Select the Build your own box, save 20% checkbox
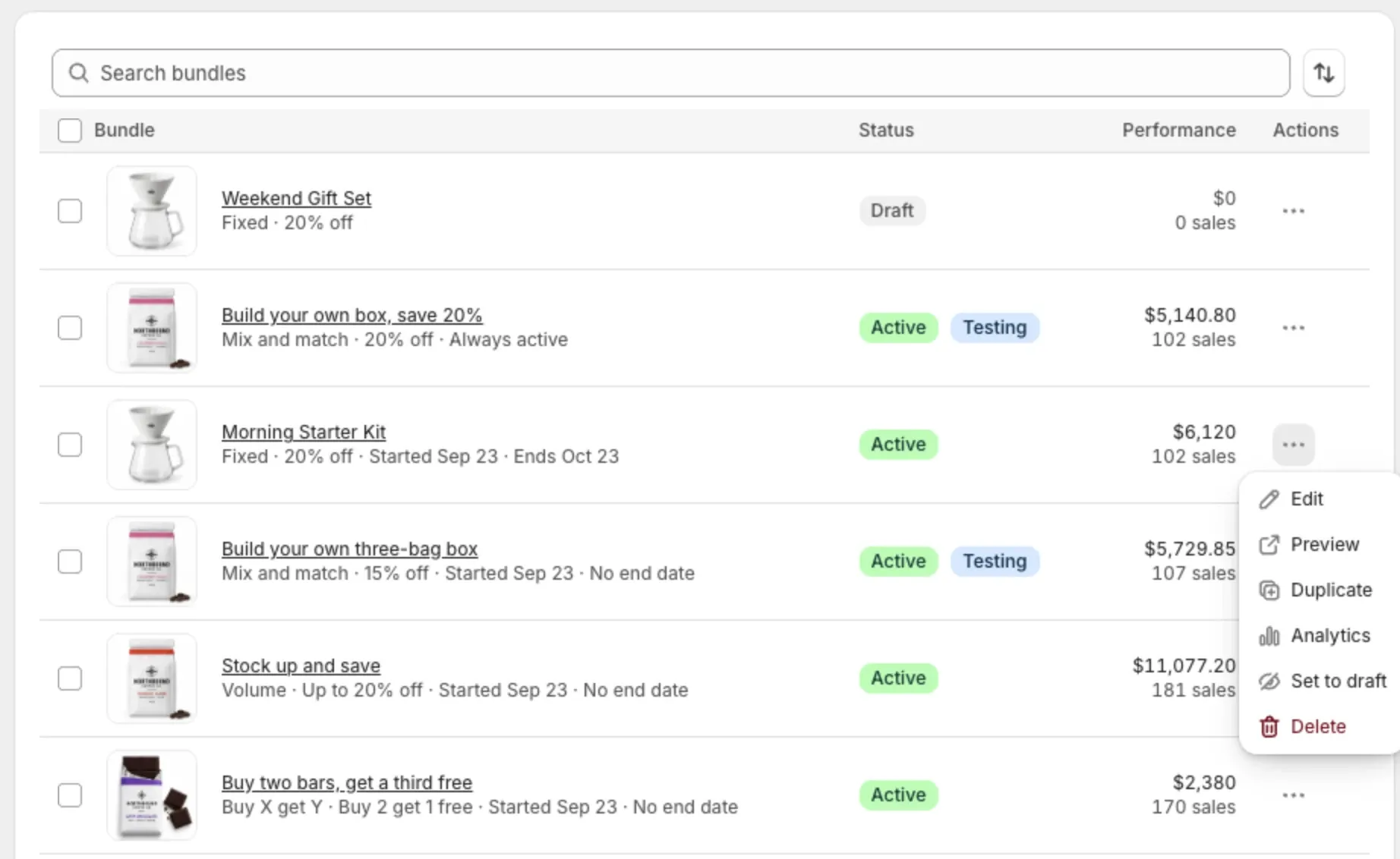The width and height of the screenshot is (1400, 859). pyautogui.click(x=70, y=328)
